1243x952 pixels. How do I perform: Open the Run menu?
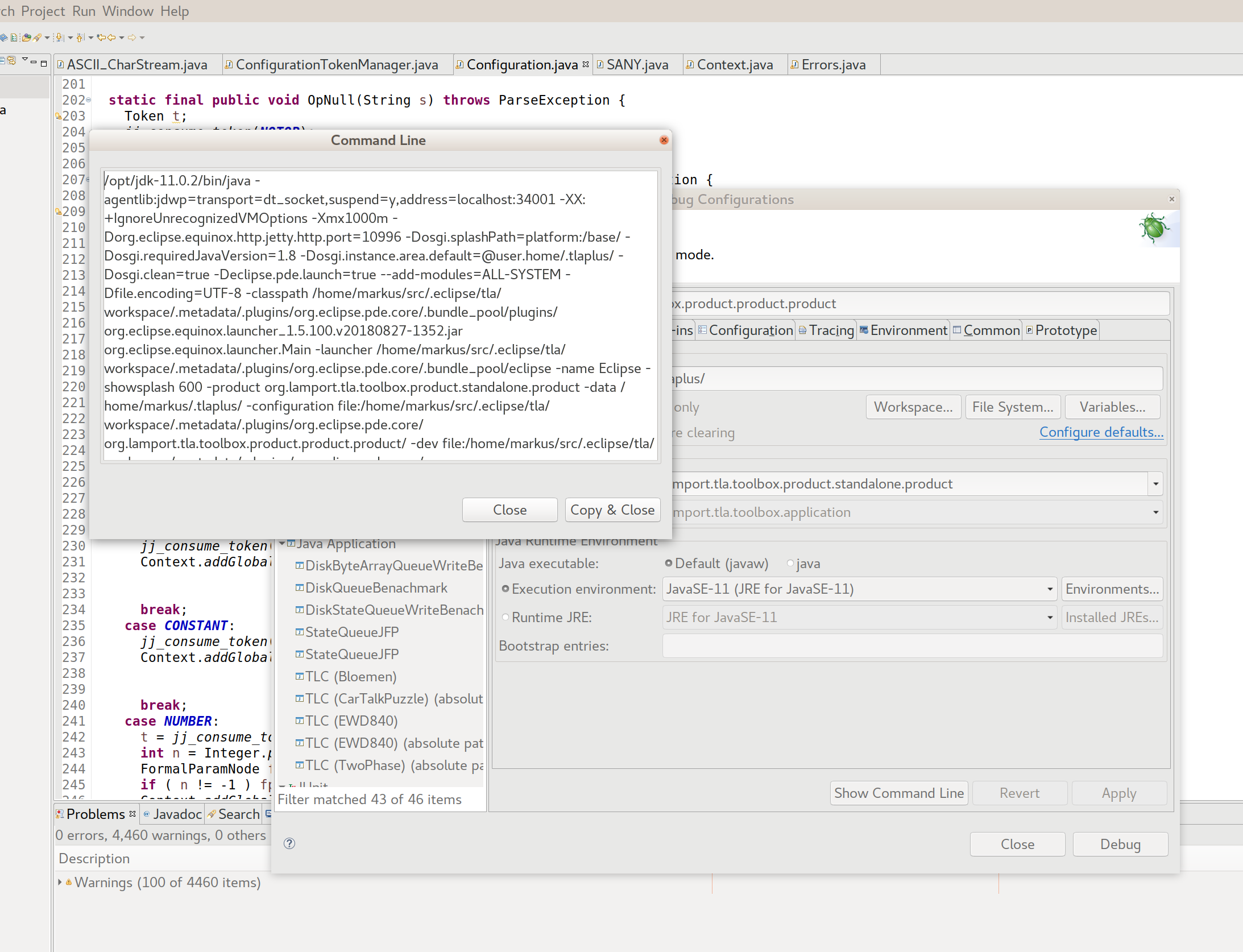point(84,11)
